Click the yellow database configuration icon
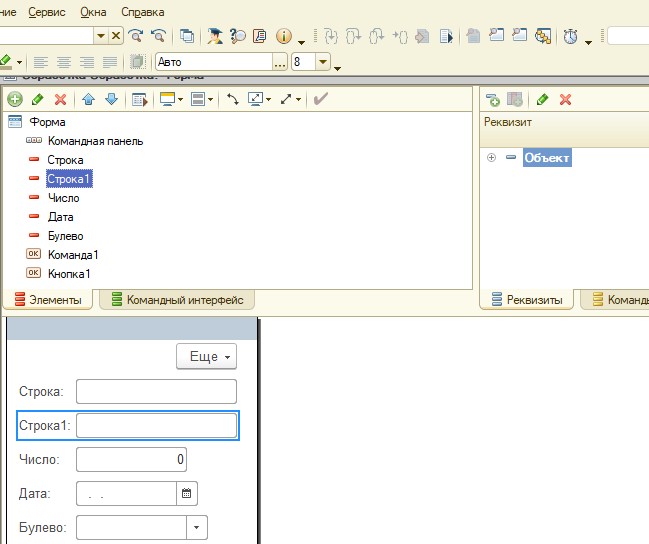The width and height of the screenshot is (649, 544). pos(543,36)
